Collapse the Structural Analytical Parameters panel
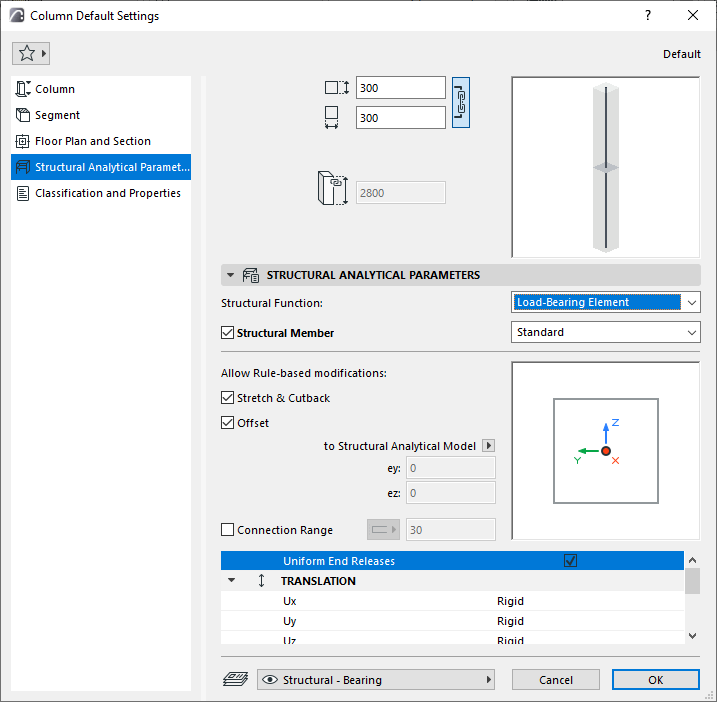Screen dimensions: 717x702 (230, 275)
